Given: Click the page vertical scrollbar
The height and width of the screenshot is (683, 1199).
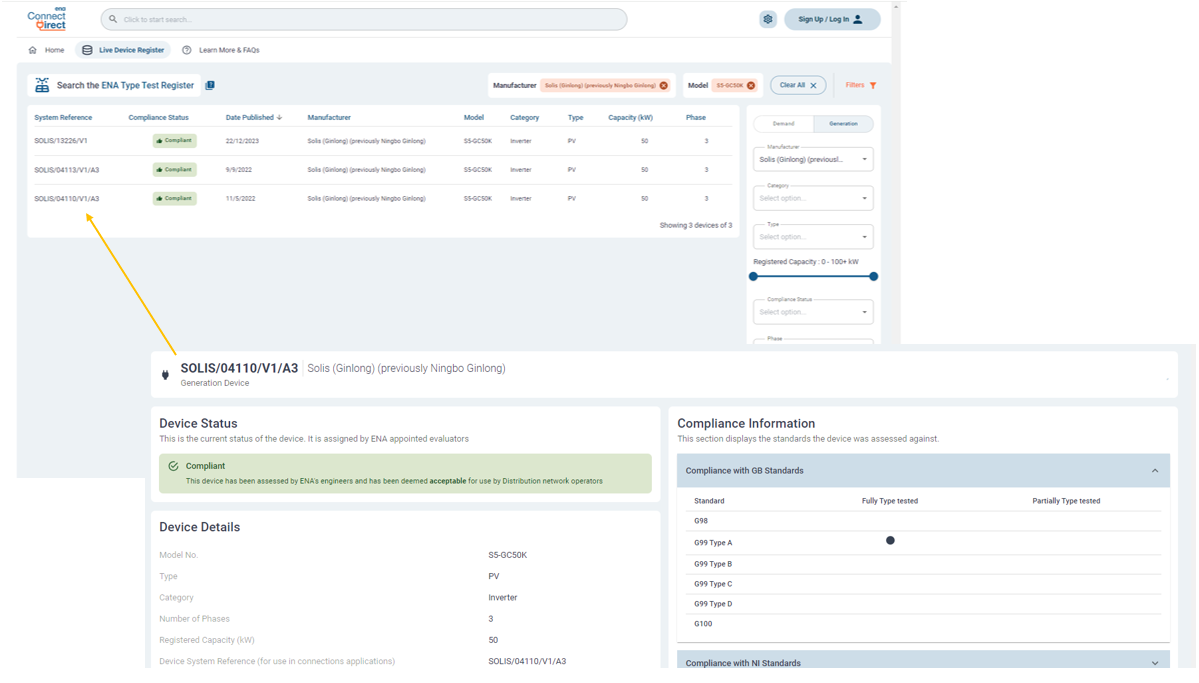Looking at the screenshot, I should pos(895,172).
